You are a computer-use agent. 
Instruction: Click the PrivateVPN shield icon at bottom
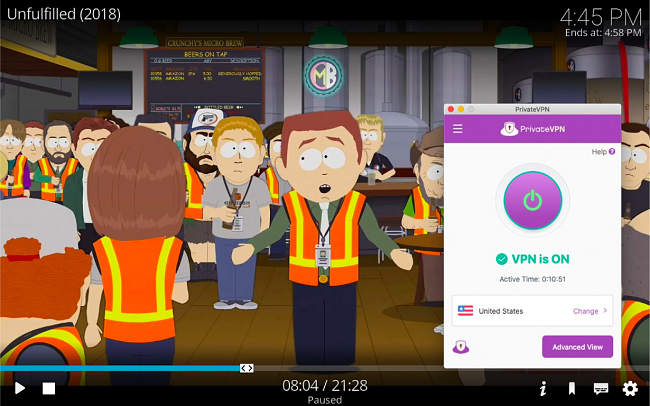pos(461,347)
